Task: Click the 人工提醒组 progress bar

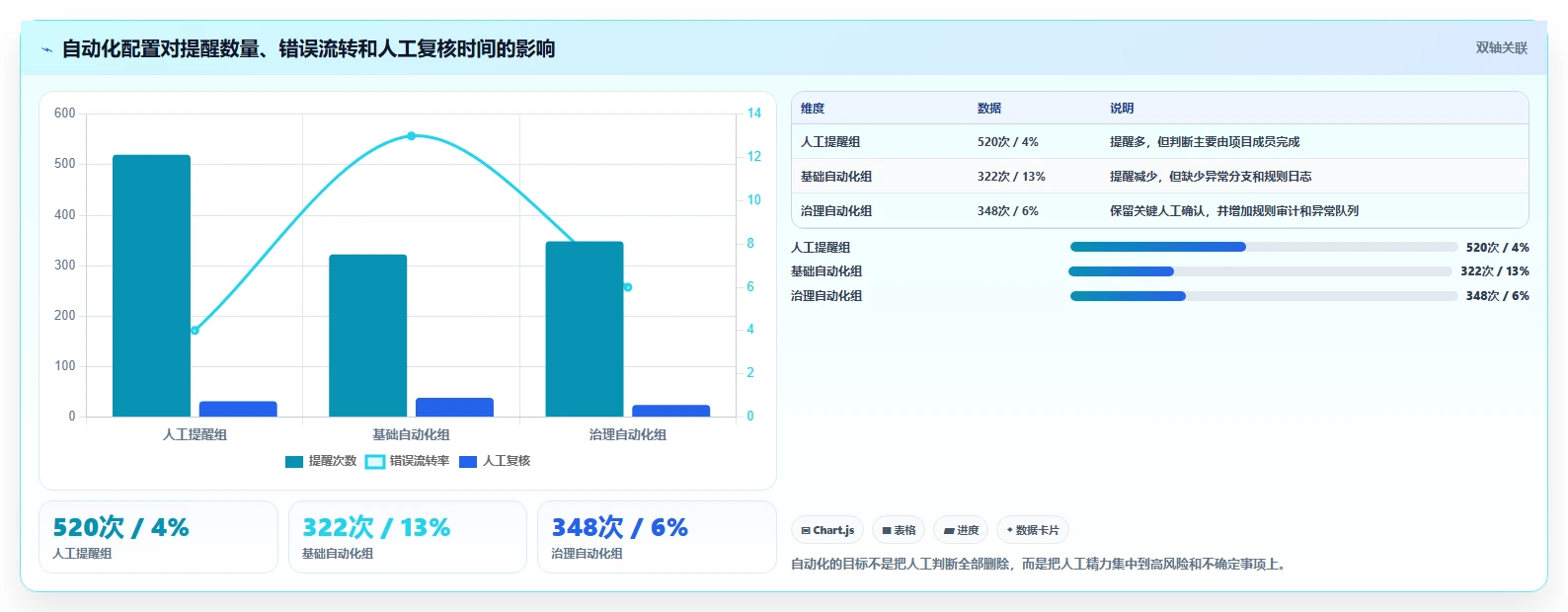Action: pos(1264,247)
